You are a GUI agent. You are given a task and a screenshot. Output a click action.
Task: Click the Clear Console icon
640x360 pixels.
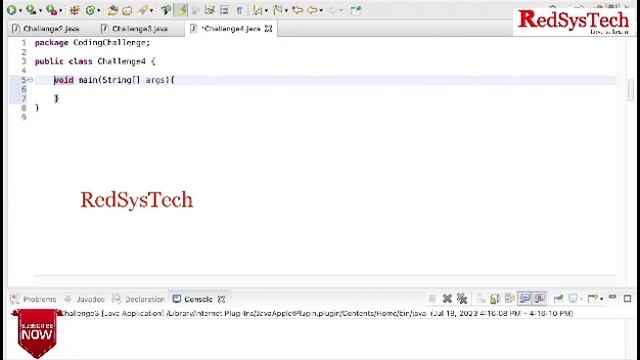tap(481, 299)
